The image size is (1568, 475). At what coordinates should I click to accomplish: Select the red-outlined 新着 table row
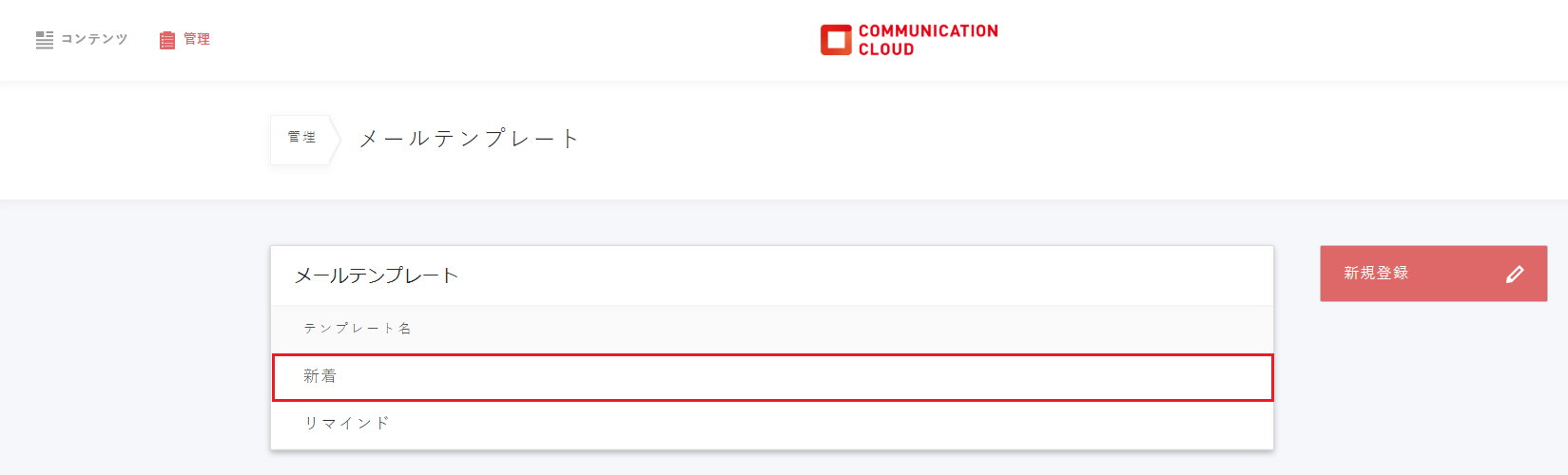(x=772, y=377)
